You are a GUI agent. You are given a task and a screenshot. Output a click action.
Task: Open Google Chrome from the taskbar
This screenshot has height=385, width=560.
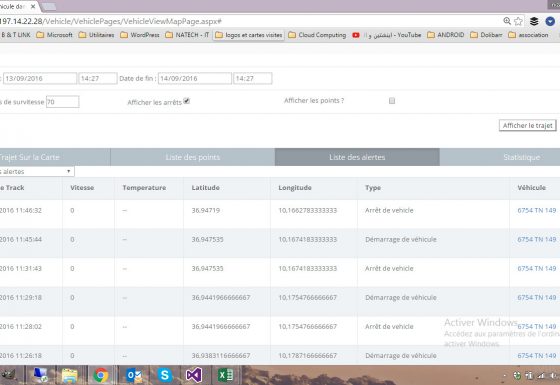[x=101, y=375]
